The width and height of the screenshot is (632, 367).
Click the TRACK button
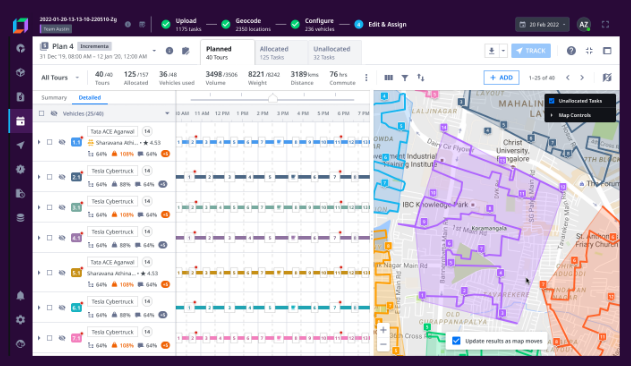click(x=531, y=51)
